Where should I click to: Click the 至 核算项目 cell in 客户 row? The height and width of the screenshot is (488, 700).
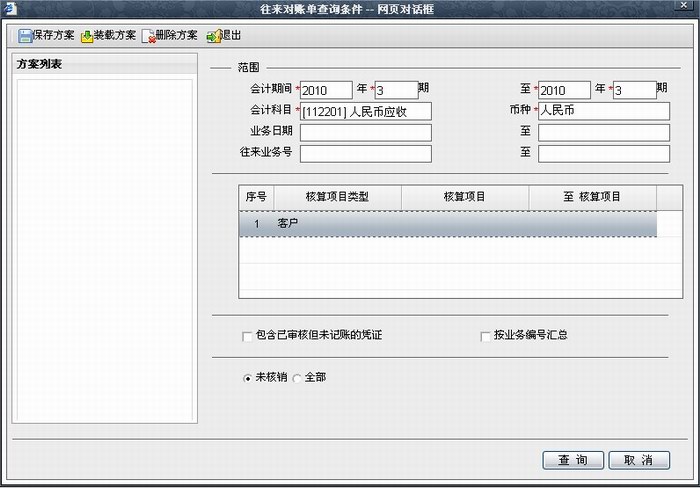click(x=592, y=224)
